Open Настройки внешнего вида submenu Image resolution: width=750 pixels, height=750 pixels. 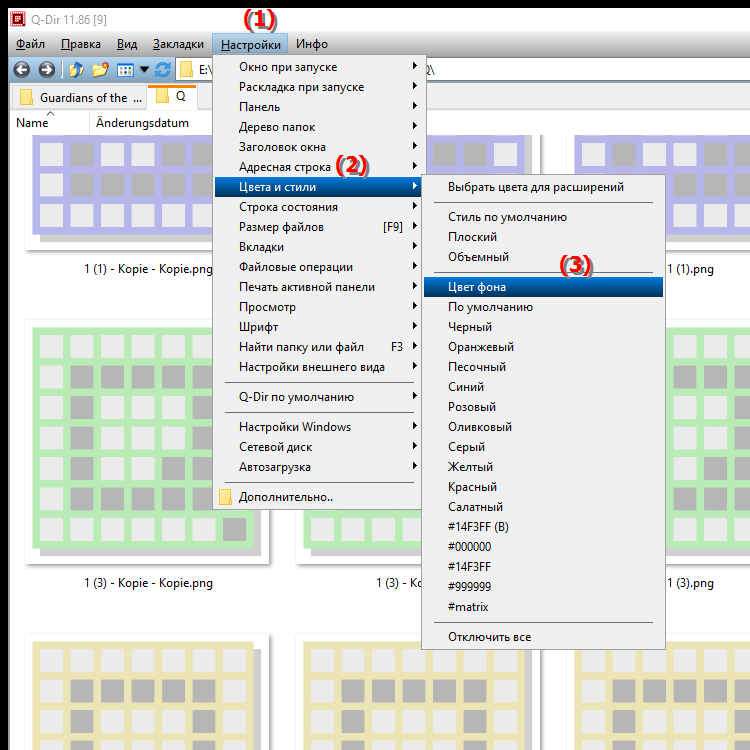318,367
